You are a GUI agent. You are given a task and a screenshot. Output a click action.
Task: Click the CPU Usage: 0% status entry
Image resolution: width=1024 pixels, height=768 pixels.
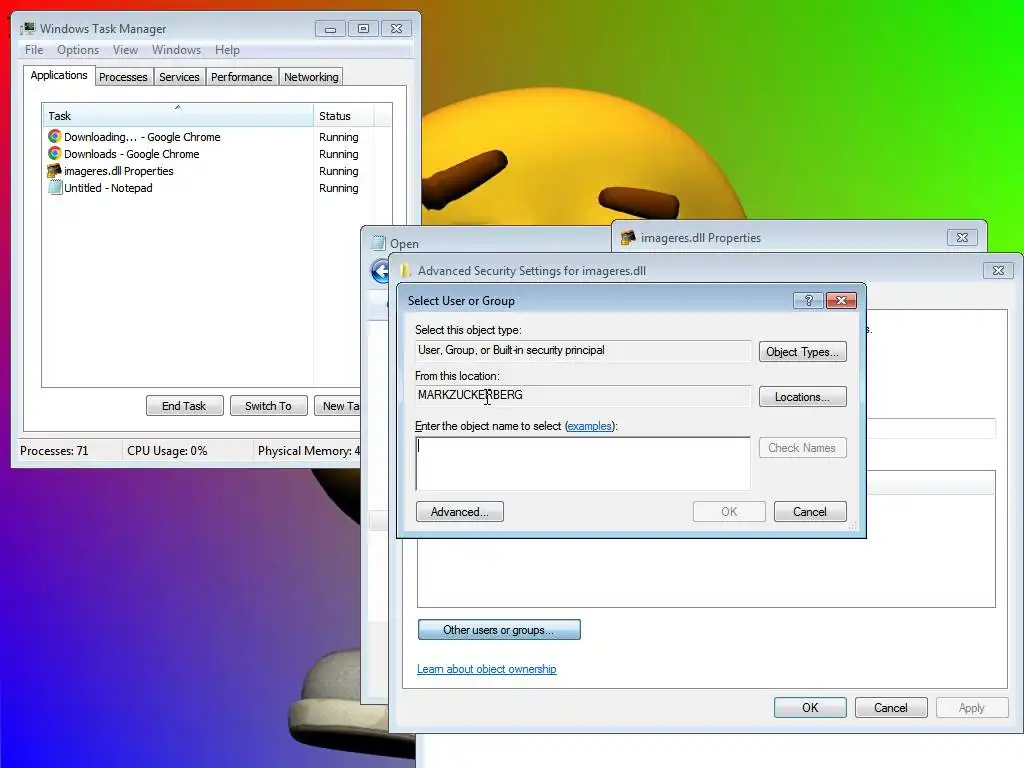click(x=167, y=451)
